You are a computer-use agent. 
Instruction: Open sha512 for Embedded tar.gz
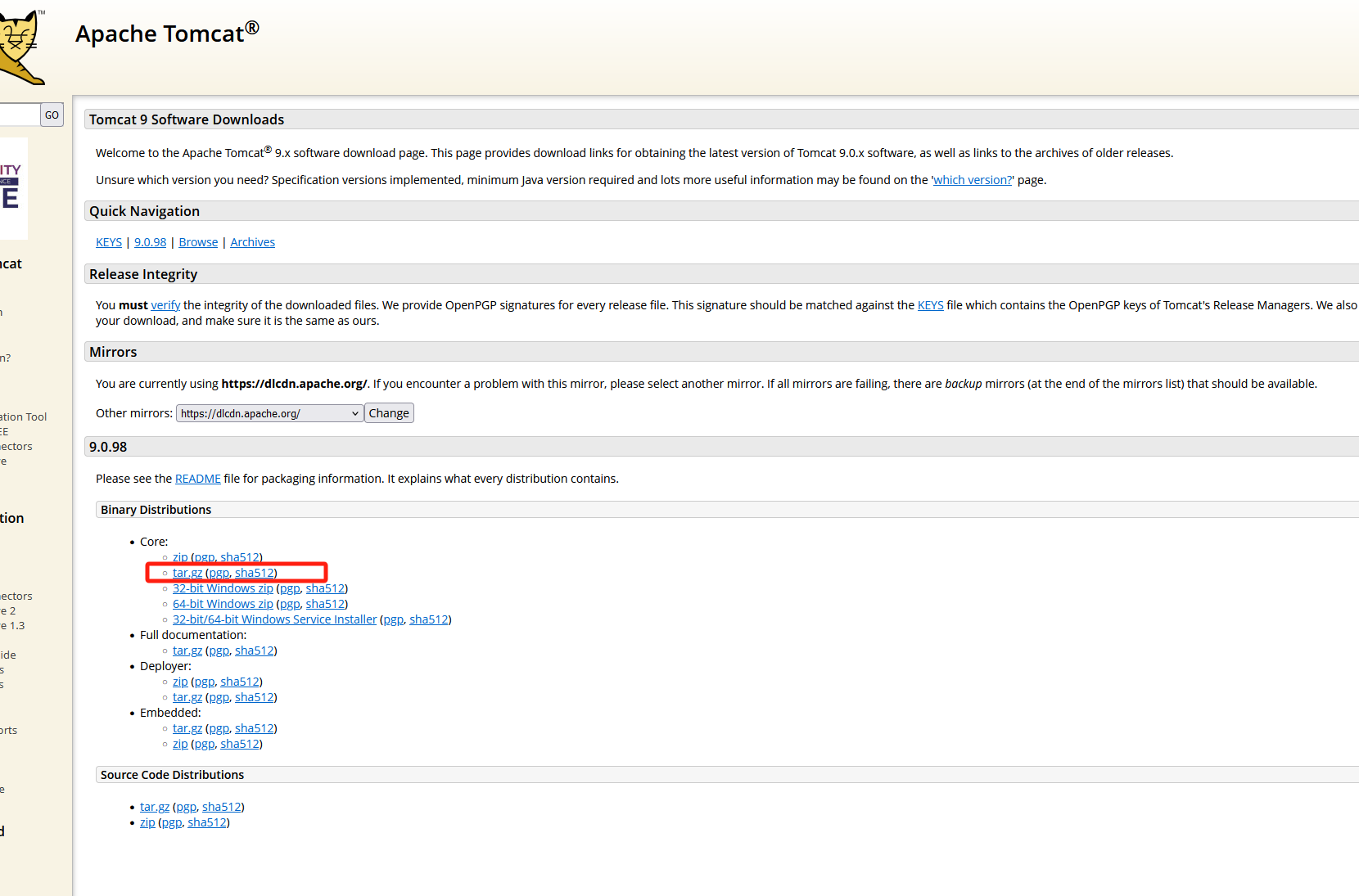(255, 728)
